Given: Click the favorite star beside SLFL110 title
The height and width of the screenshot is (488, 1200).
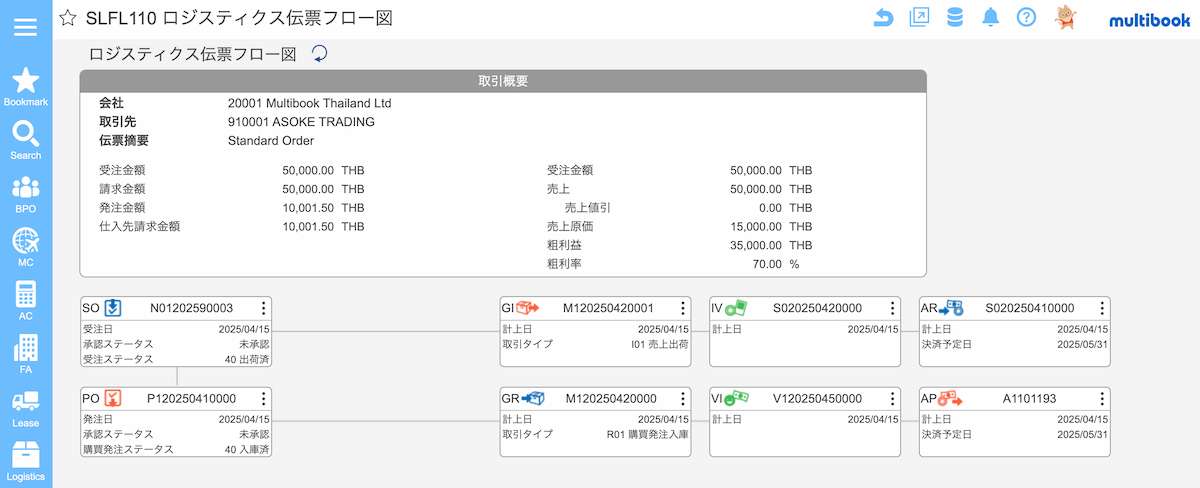Looking at the screenshot, I should coord(68,18).
